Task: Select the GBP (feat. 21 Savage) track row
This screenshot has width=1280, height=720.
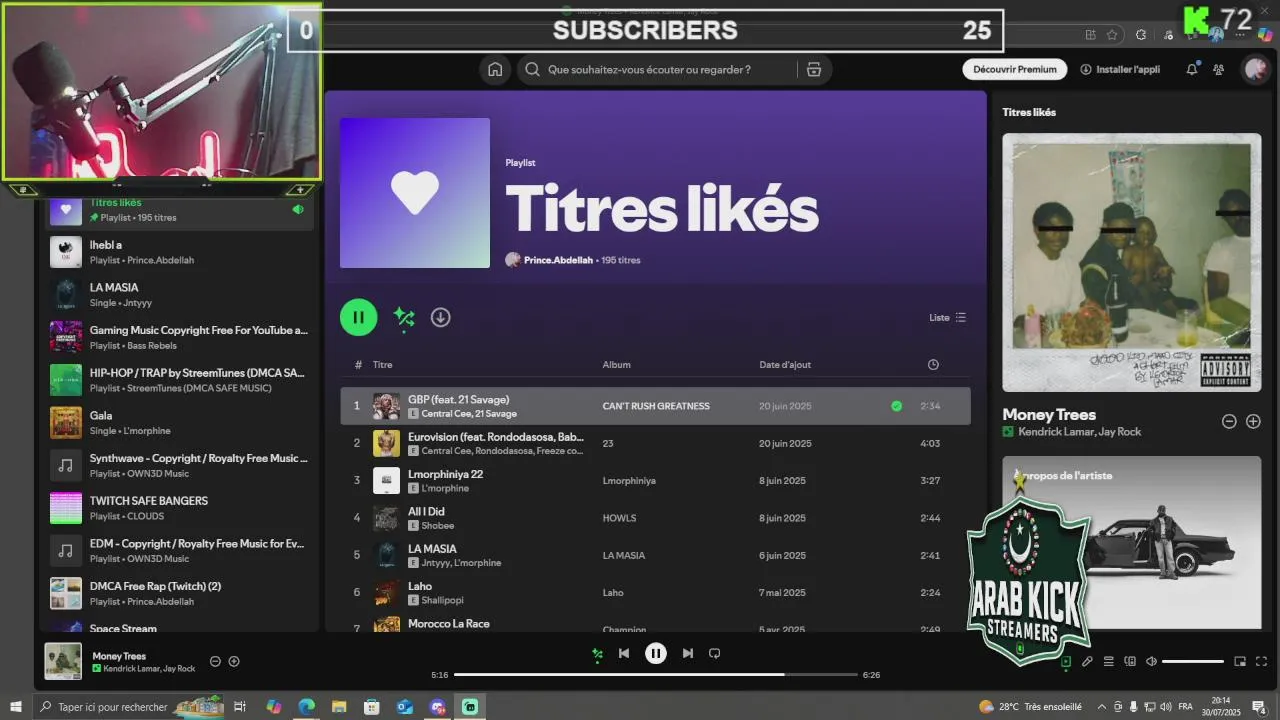Action: pos(655,406)
